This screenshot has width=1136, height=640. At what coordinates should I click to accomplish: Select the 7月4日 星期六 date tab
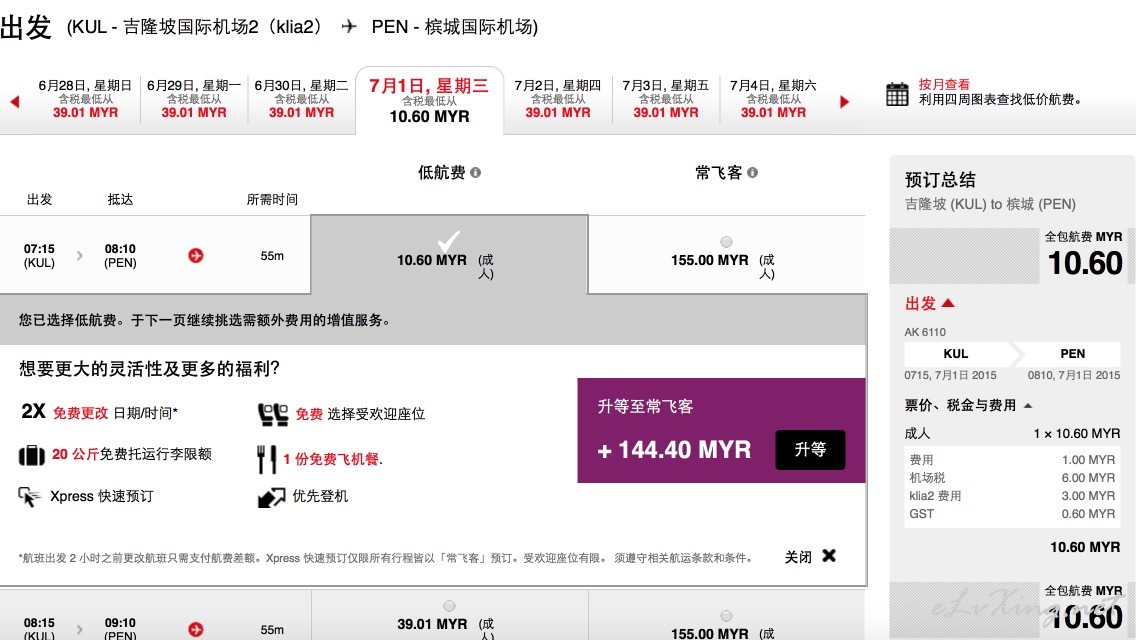click(773, 99)
